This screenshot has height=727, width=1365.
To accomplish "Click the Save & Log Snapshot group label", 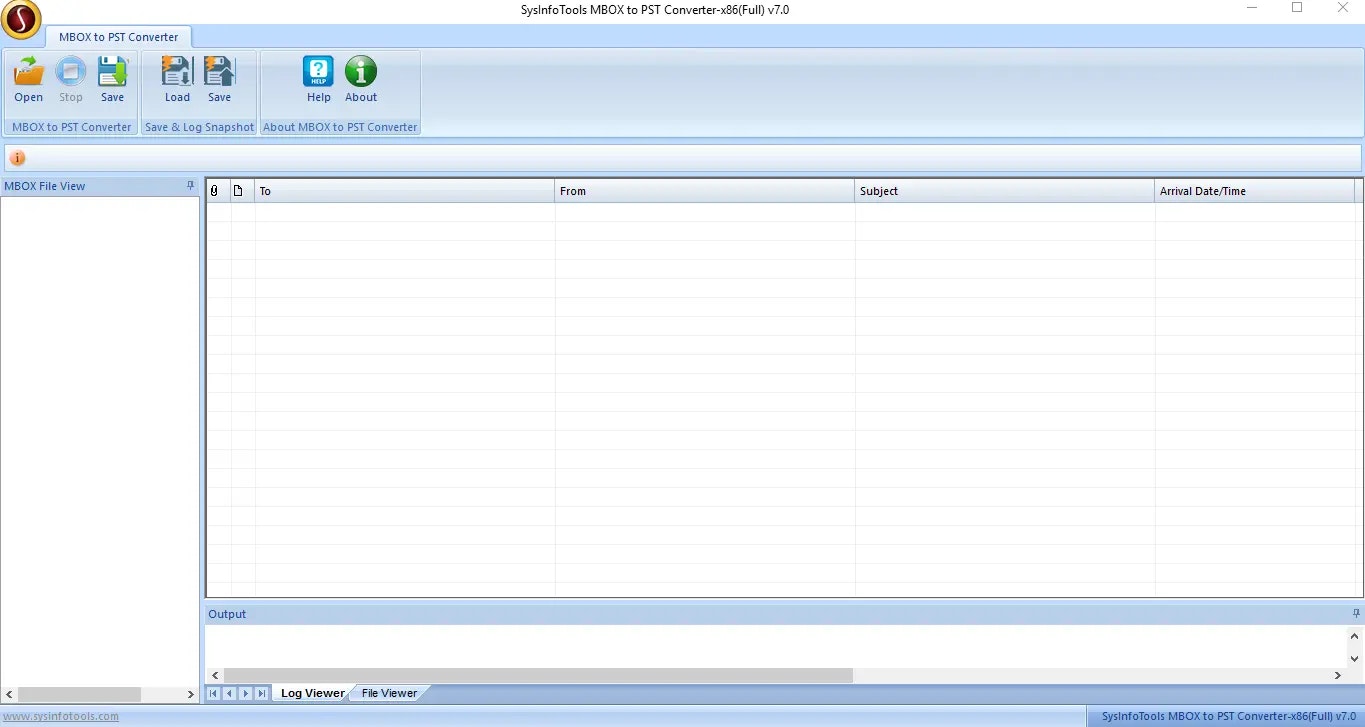I will (x=199, y=127).
